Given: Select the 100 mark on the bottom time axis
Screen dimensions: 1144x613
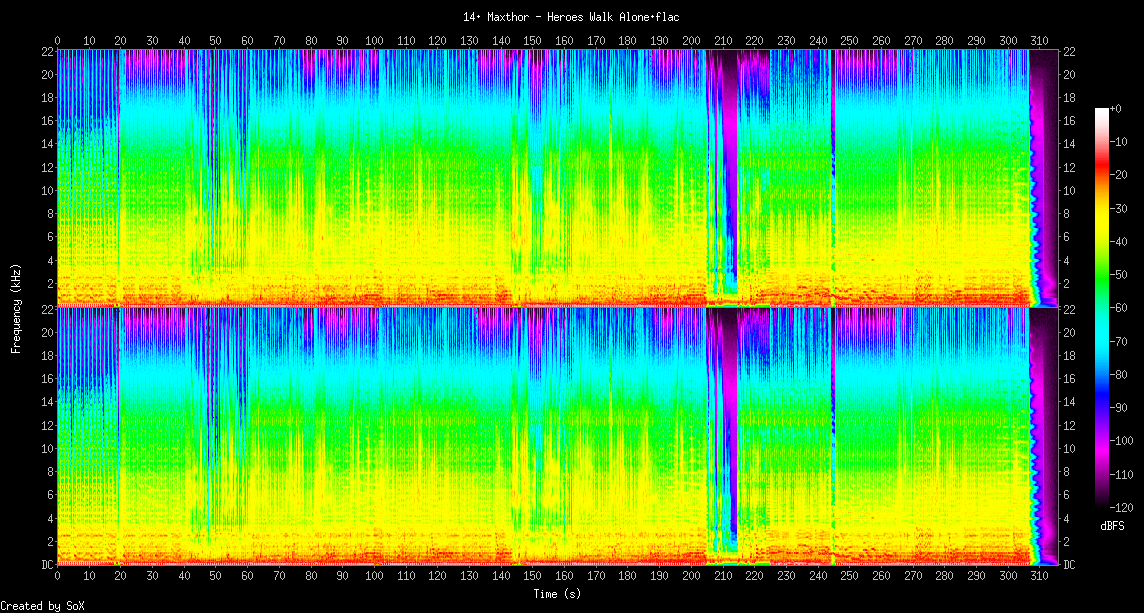Looking at the screenshot, I should (x=374, y=577).
